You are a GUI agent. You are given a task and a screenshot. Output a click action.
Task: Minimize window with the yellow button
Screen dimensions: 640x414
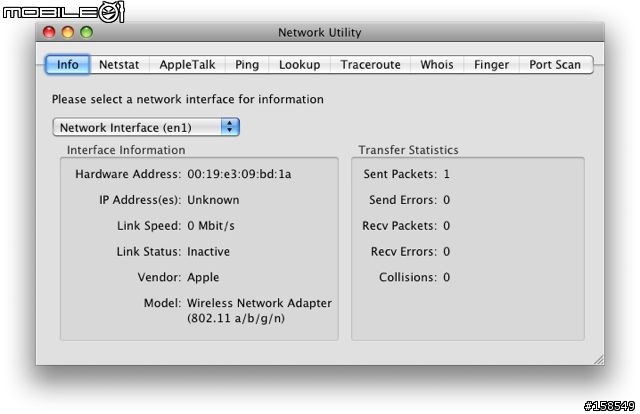68,32
